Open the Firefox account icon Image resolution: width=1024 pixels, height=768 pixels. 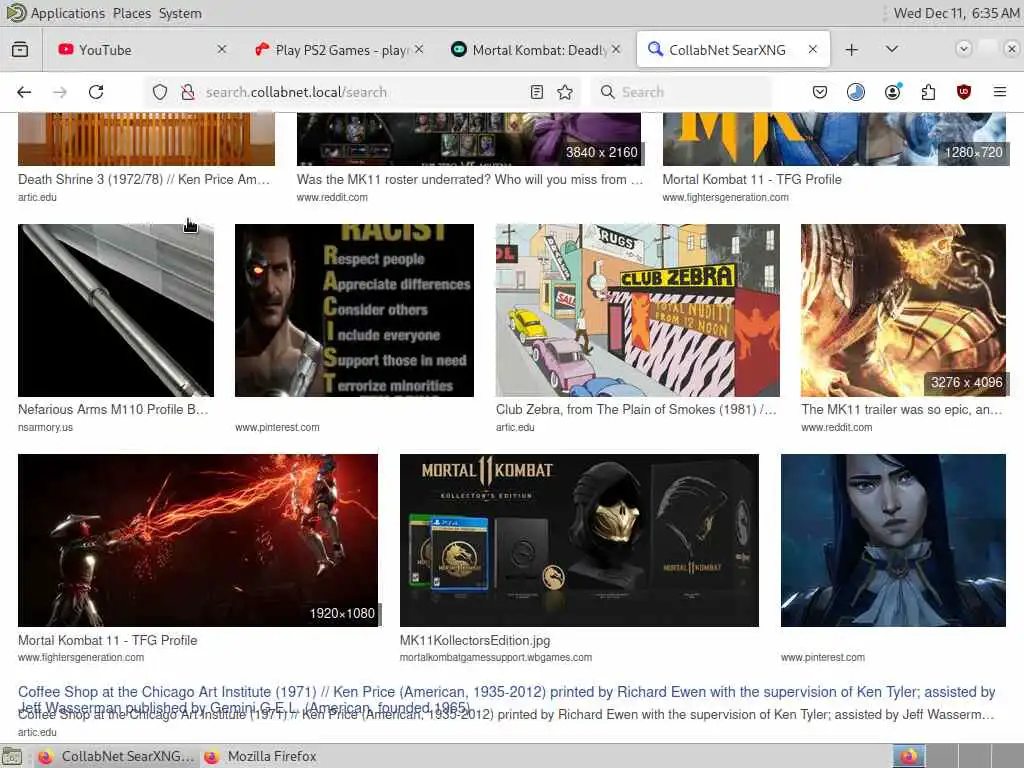(x=893, y=92)
